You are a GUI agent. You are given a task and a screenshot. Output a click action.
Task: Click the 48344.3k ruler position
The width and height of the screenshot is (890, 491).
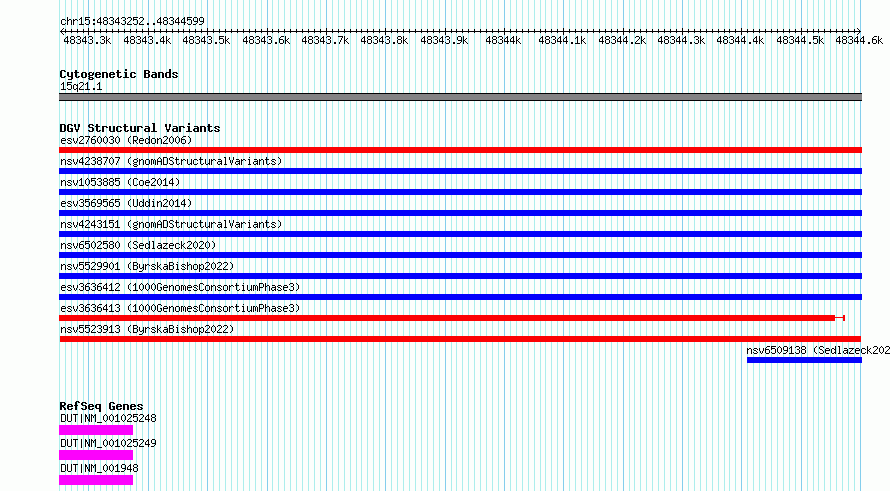681,40
